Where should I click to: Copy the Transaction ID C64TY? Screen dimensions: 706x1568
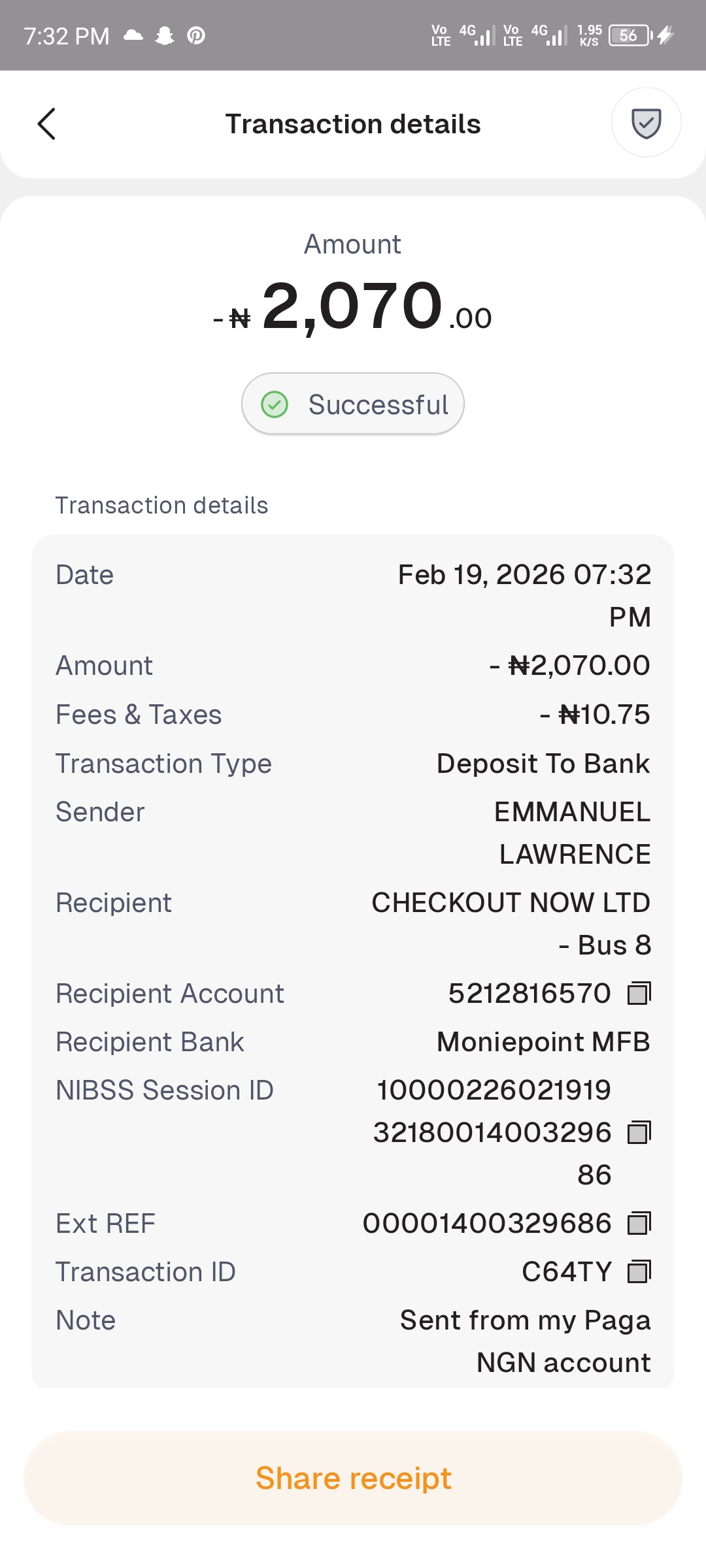(x=639, y=1272)
